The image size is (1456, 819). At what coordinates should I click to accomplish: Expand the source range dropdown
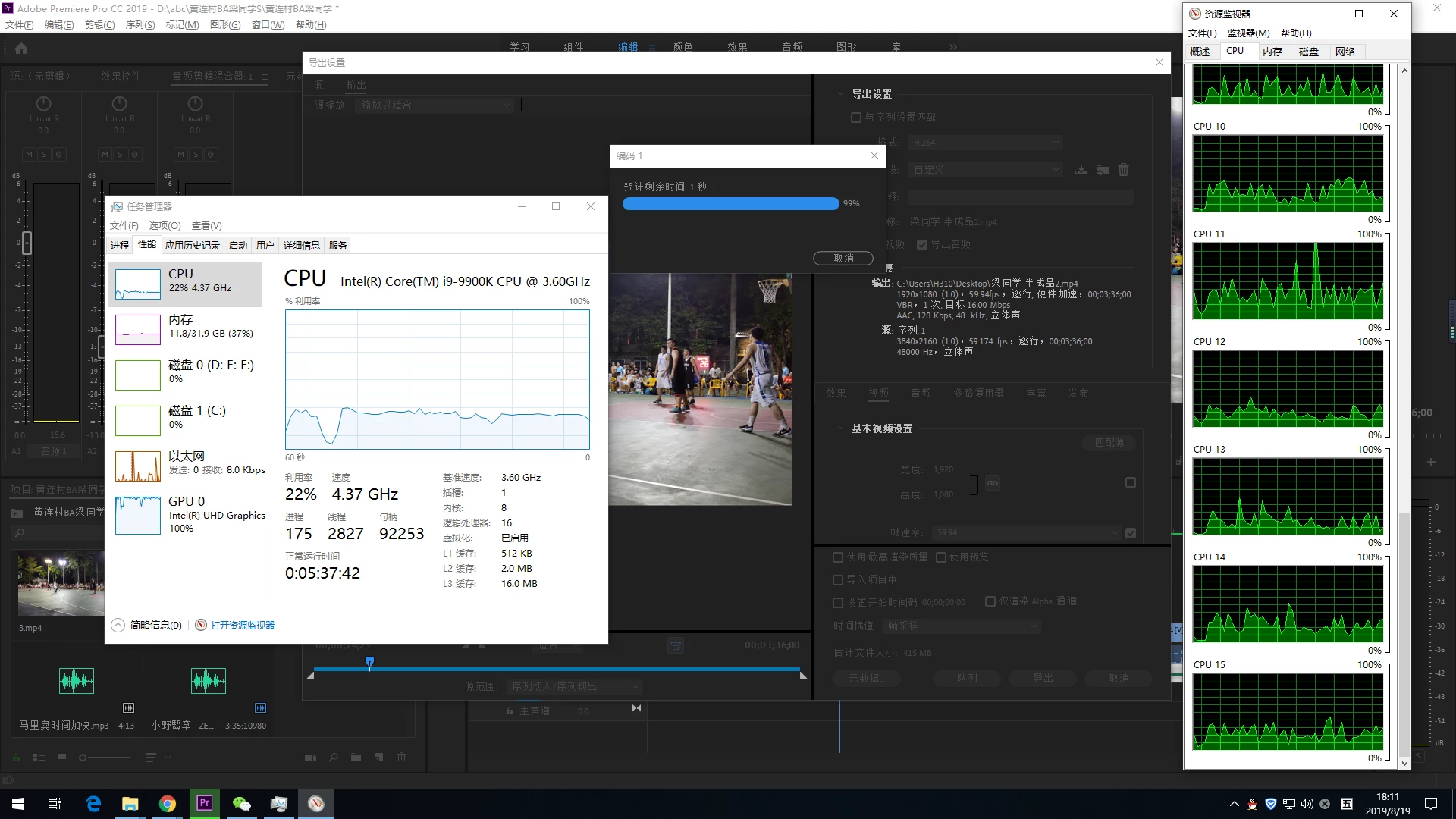[574, 686]
